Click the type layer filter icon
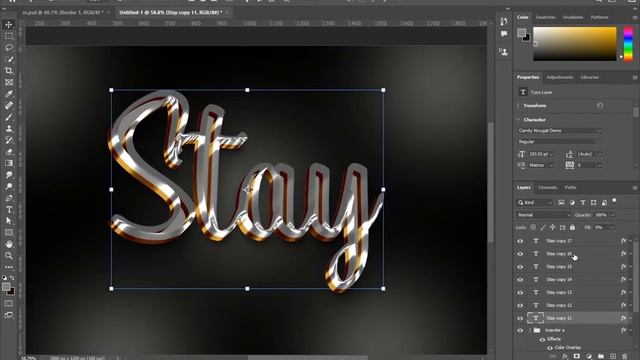The image size is (640, 360). [x=583, y=202]
